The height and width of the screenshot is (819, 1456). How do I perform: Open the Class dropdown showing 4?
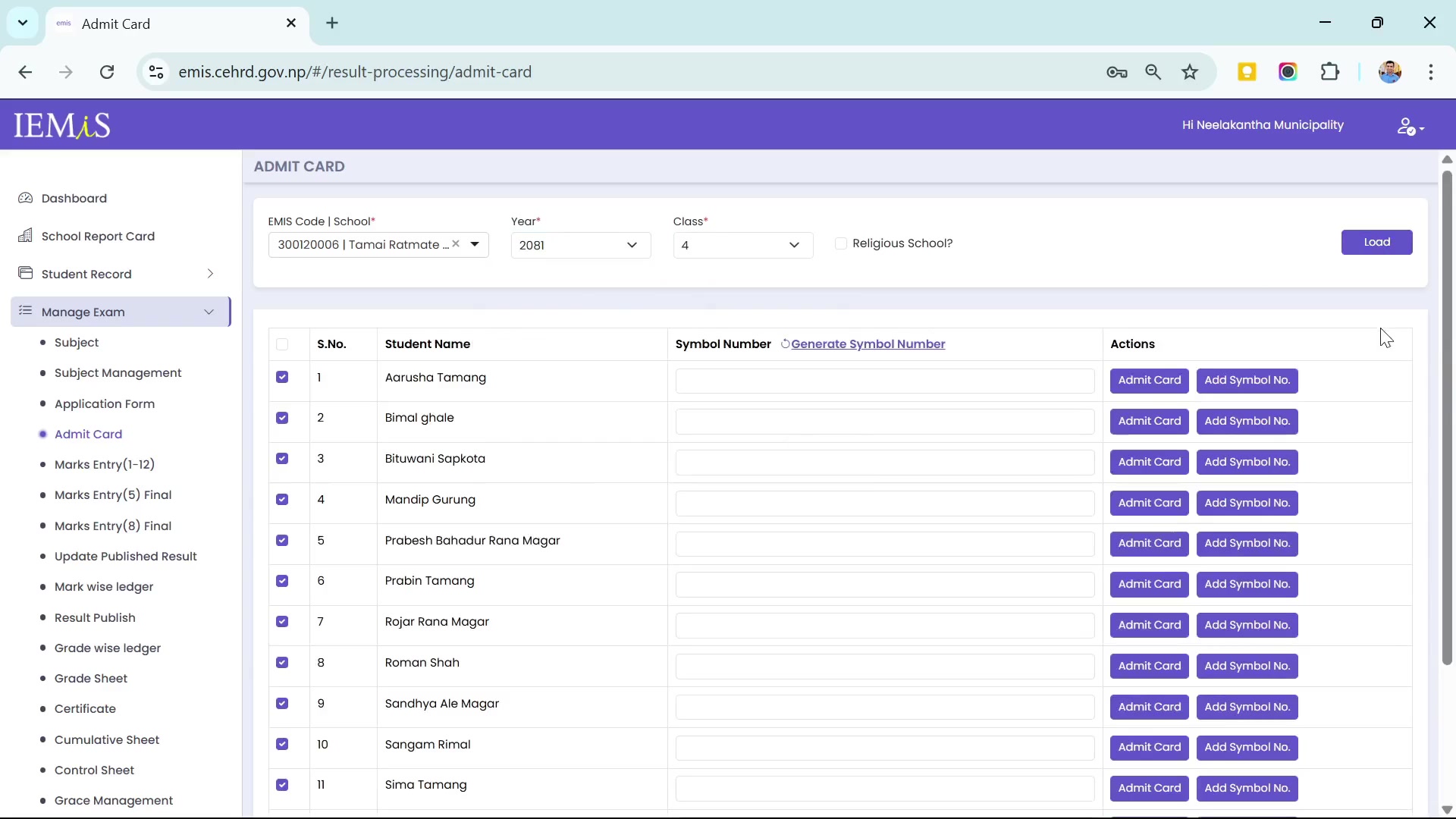pos(743,245)
